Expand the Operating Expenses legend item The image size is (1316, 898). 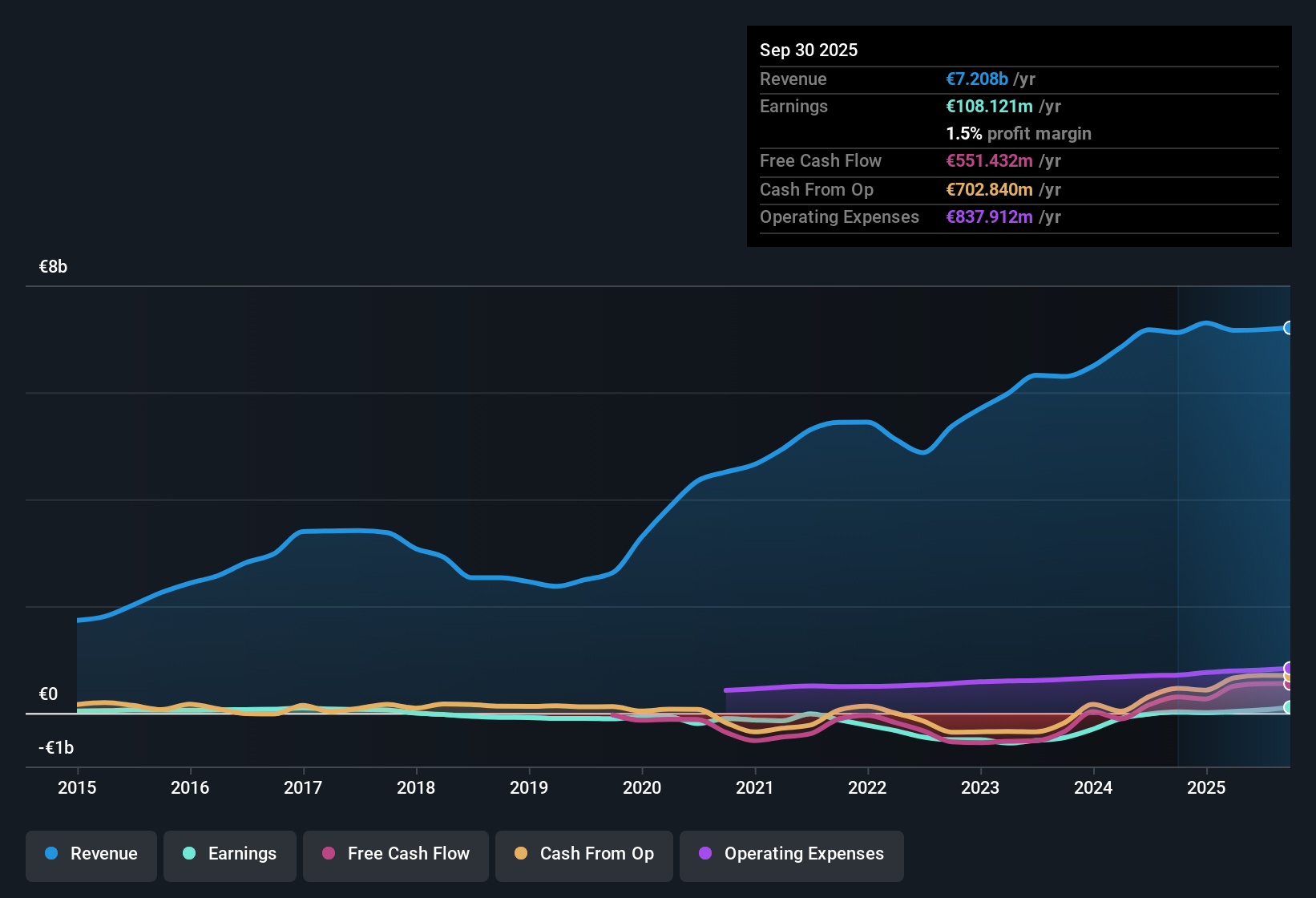pos(791,854)
